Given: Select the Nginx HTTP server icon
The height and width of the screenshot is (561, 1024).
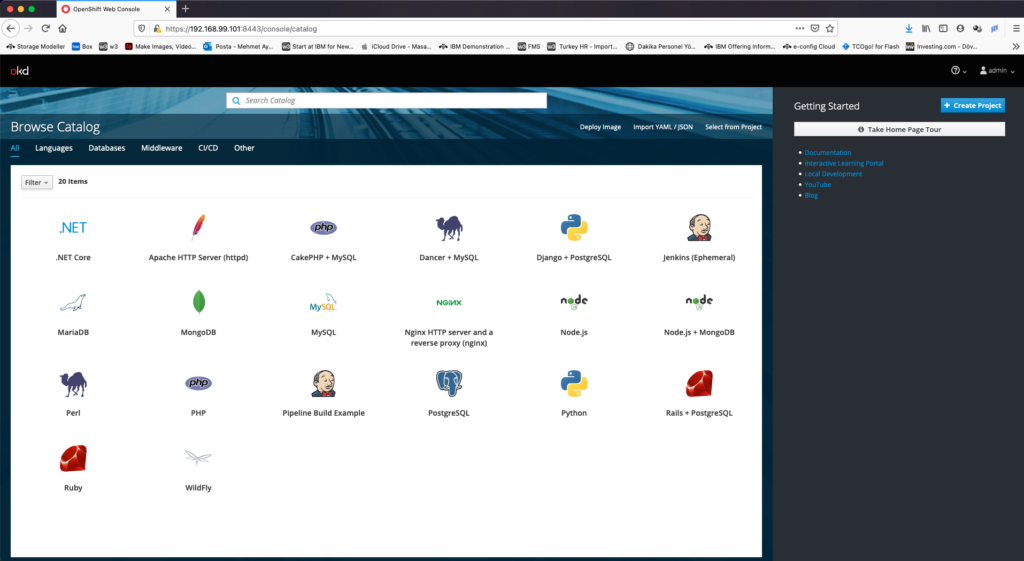Looking at the screenshot, I should (449, 302).
